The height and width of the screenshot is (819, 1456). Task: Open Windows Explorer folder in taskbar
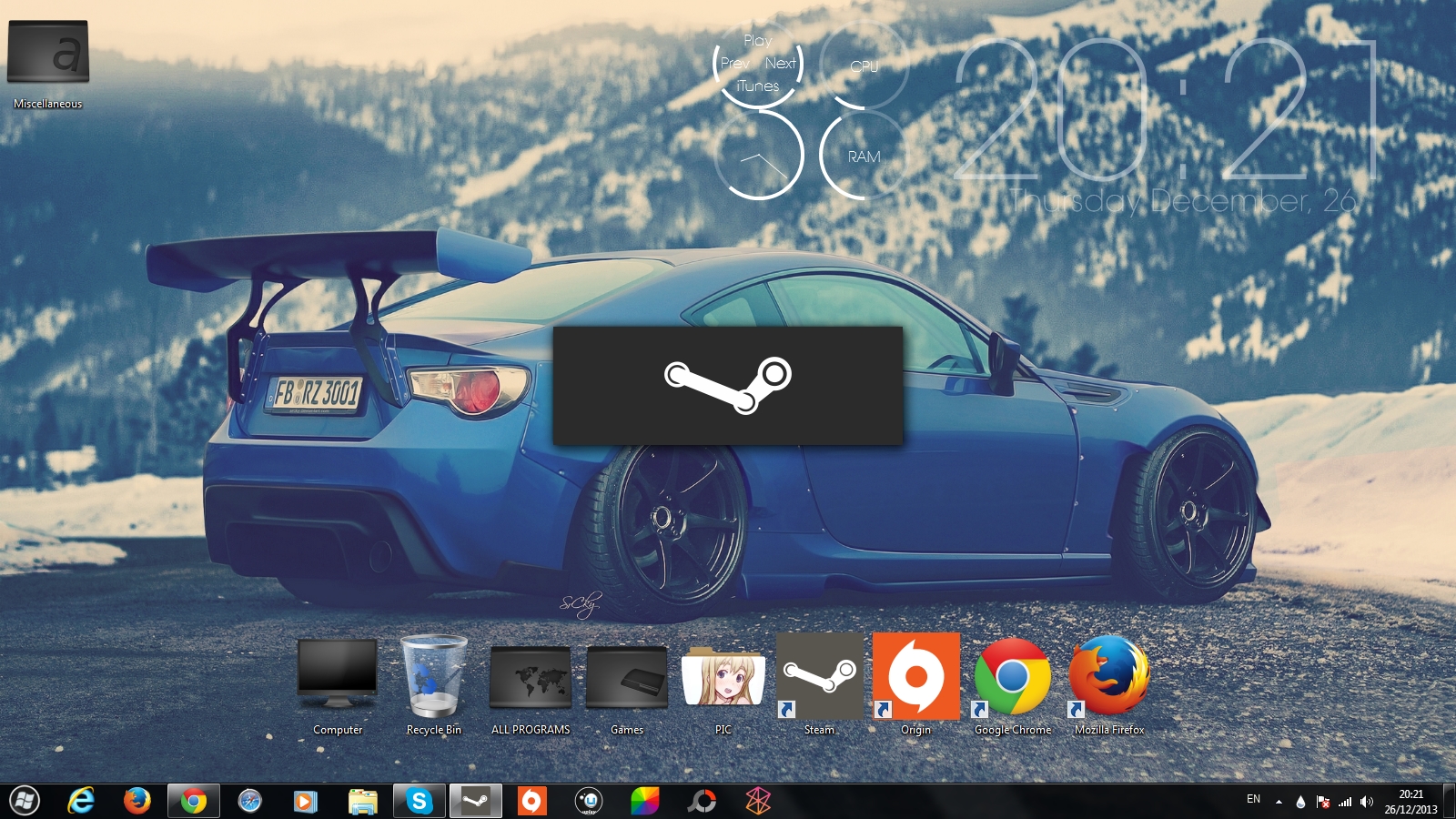tap(362, 801)
